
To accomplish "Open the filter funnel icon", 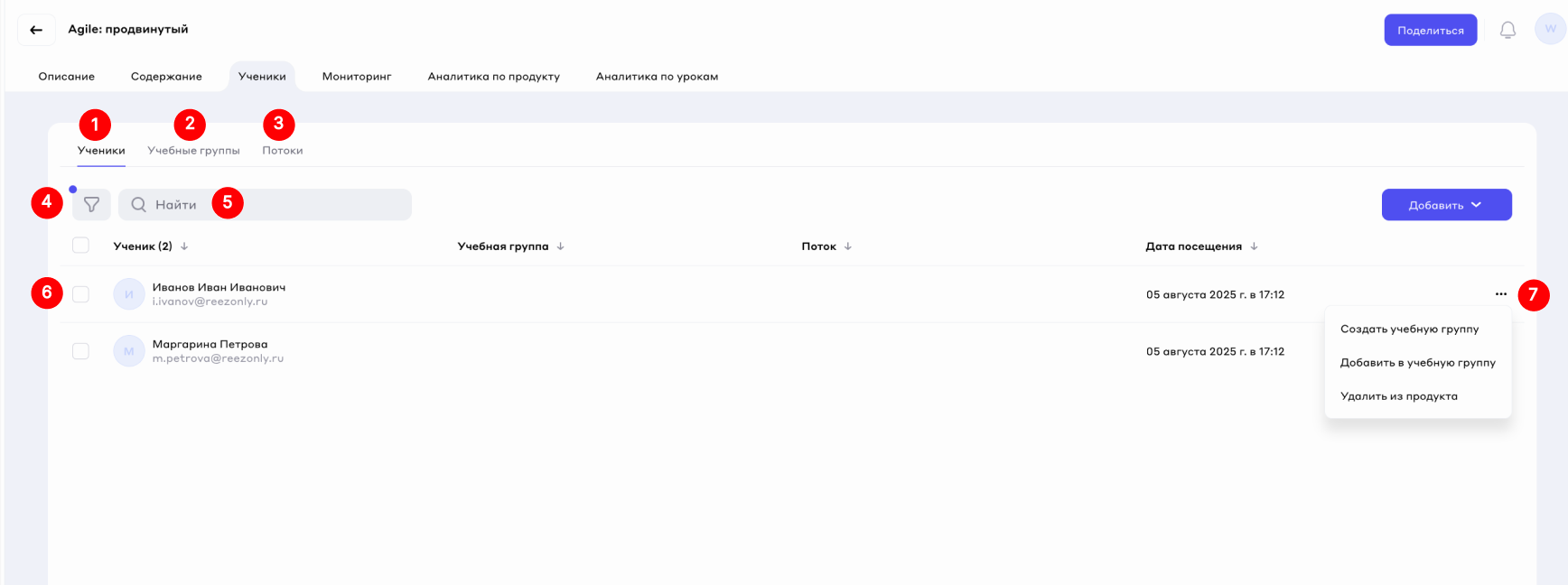I will 91,205.
